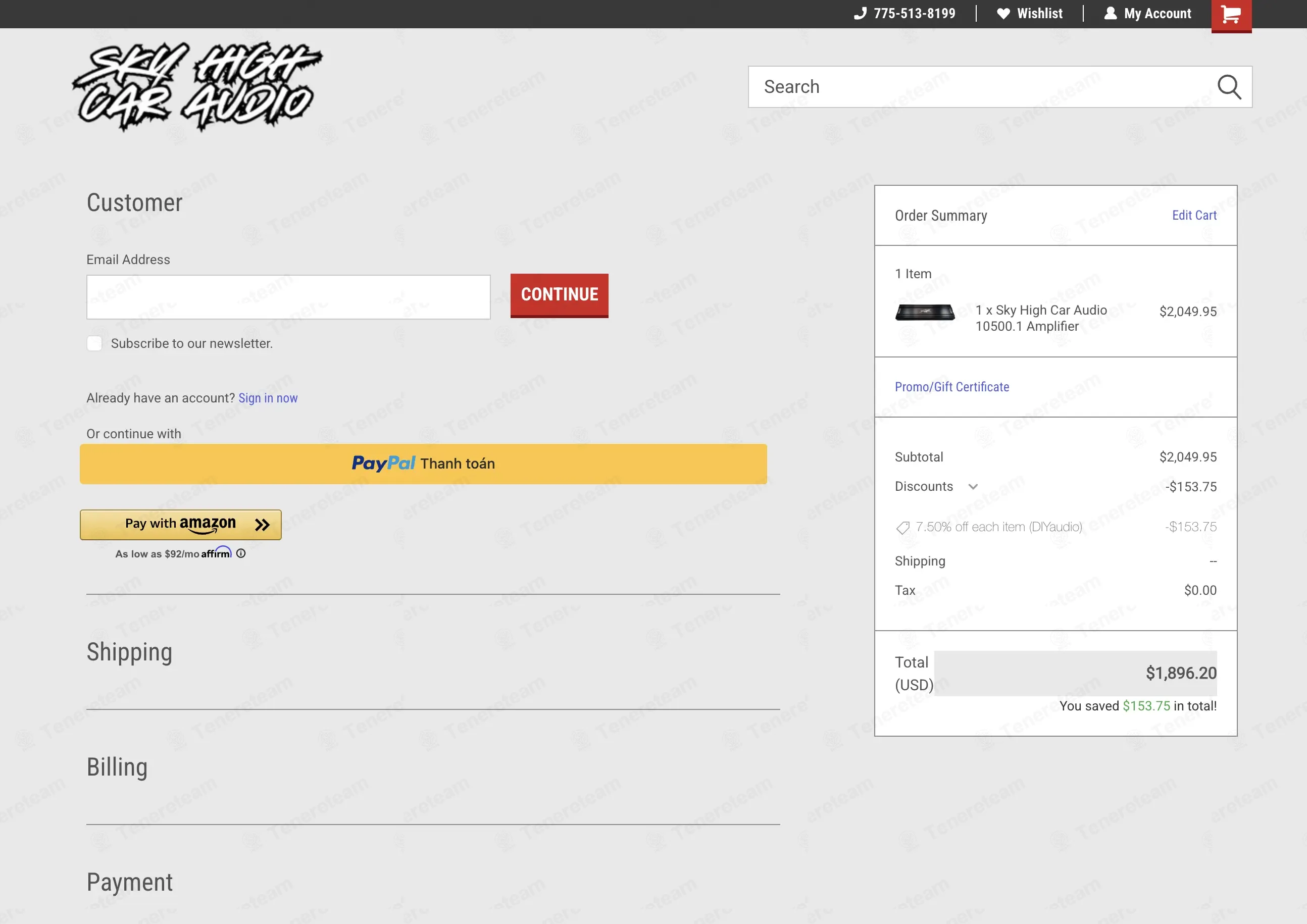1307x924 pixels.
Task: Click the $1,896.20 total amount
Action: click(1181, 673)
